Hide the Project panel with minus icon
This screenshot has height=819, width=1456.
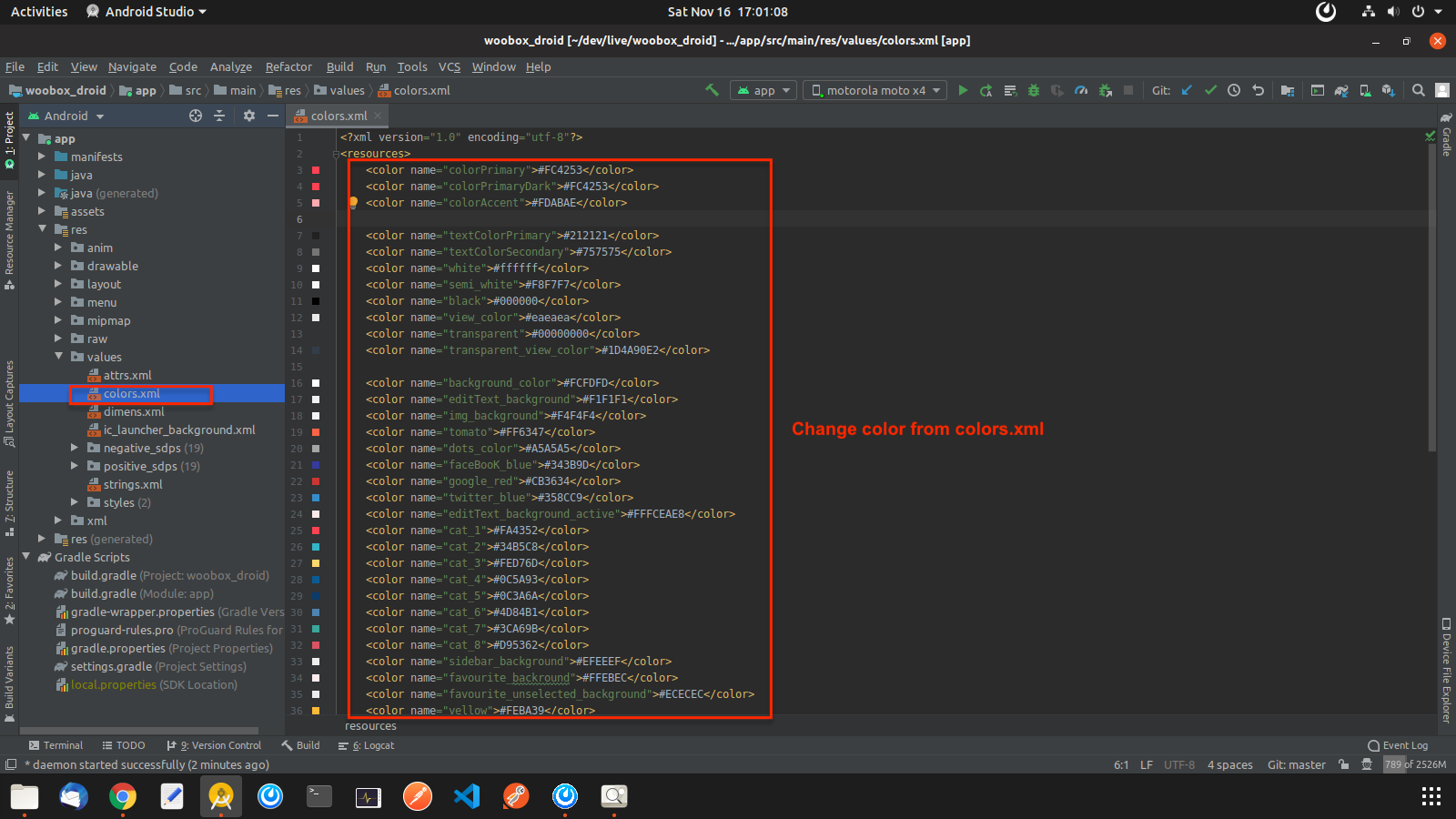click(272, 116)
